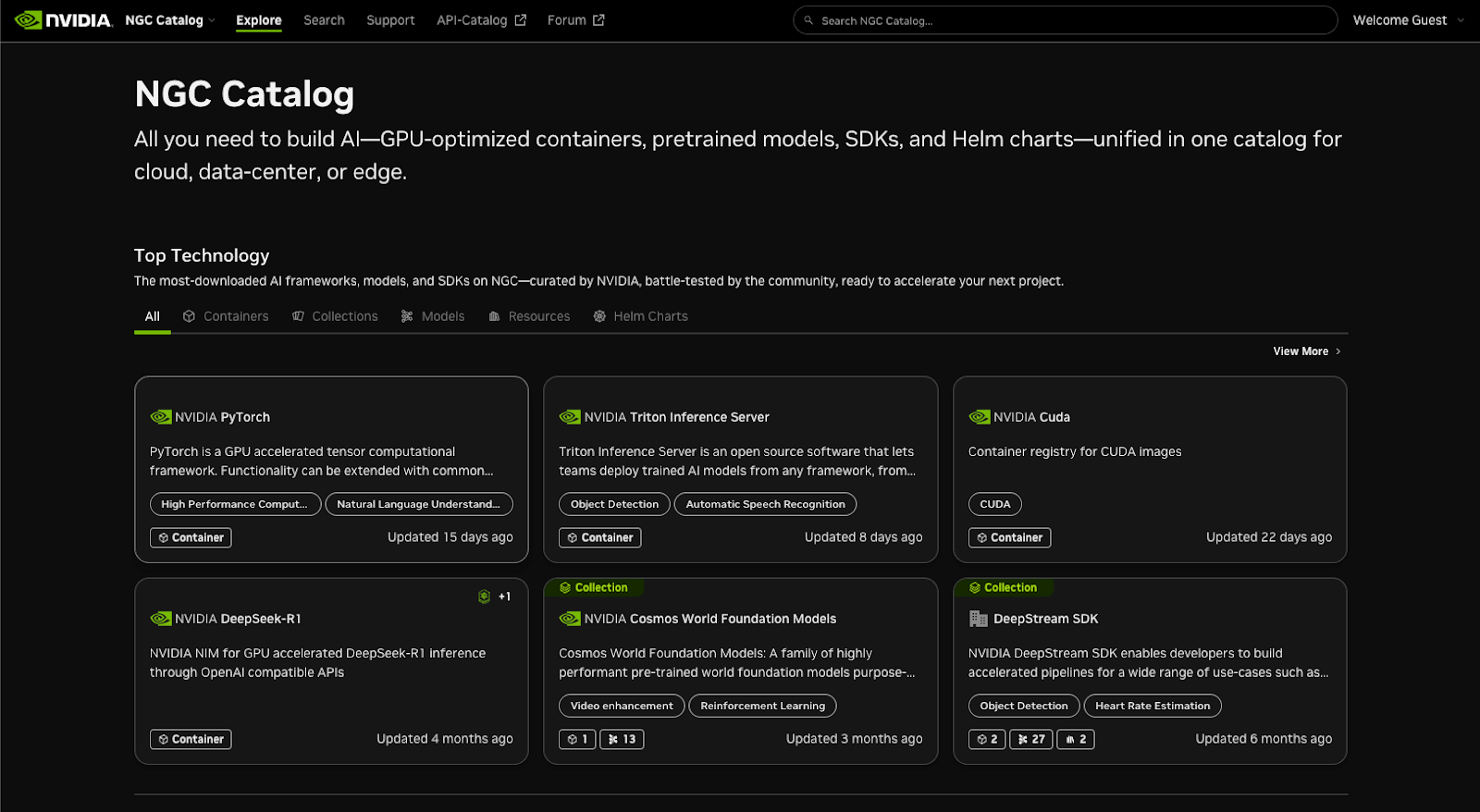The width and height of the screenshot is (1480, 812).
Task: Click the 'Updated 6 months ago' text
Action: click(1264, 739)
